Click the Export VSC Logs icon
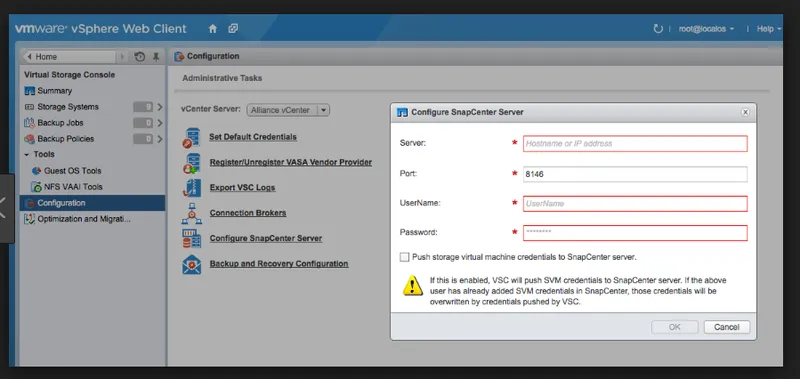 tap(192, 188)
